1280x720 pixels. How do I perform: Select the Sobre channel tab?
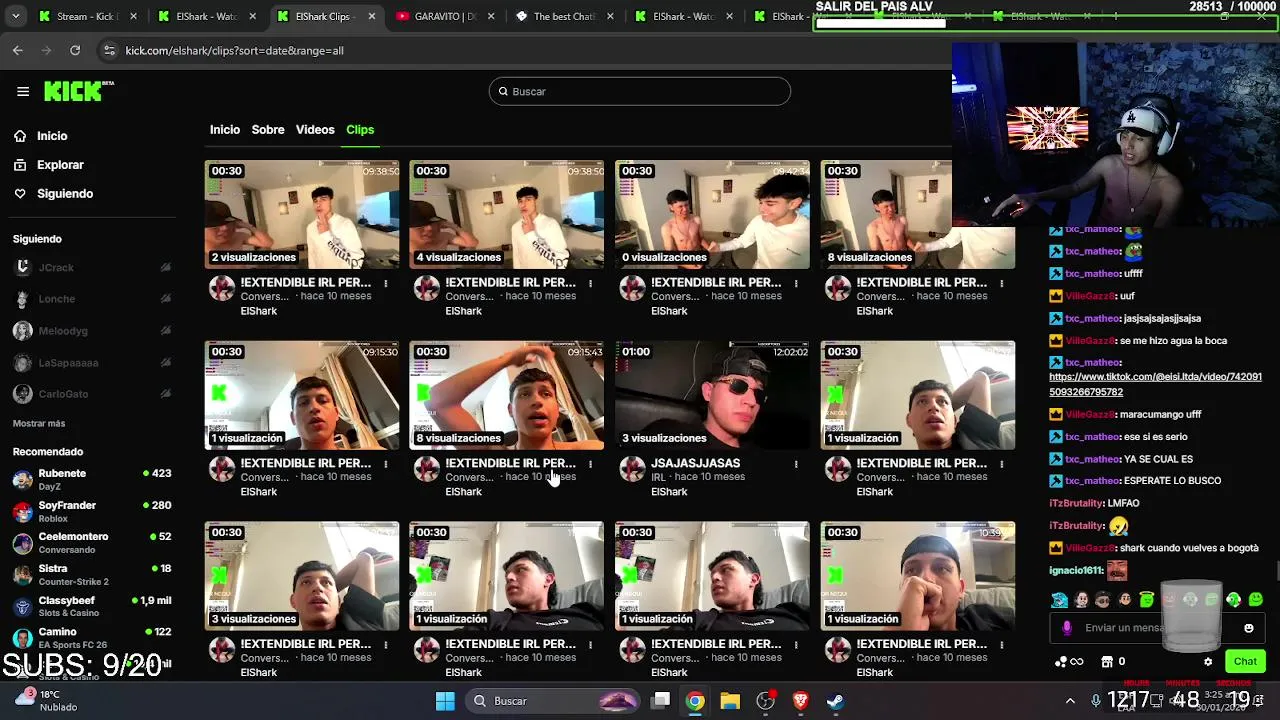click(268, 130)
